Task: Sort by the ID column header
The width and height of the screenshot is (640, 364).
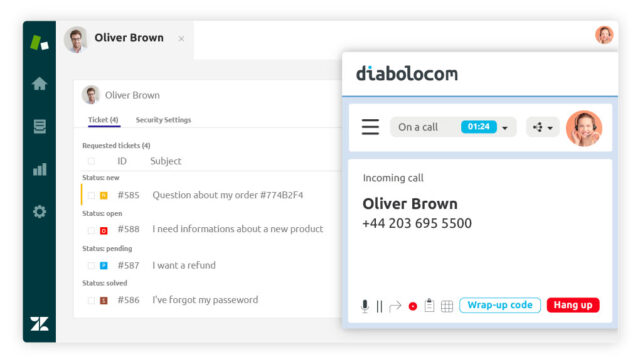Action: point(122,161)
